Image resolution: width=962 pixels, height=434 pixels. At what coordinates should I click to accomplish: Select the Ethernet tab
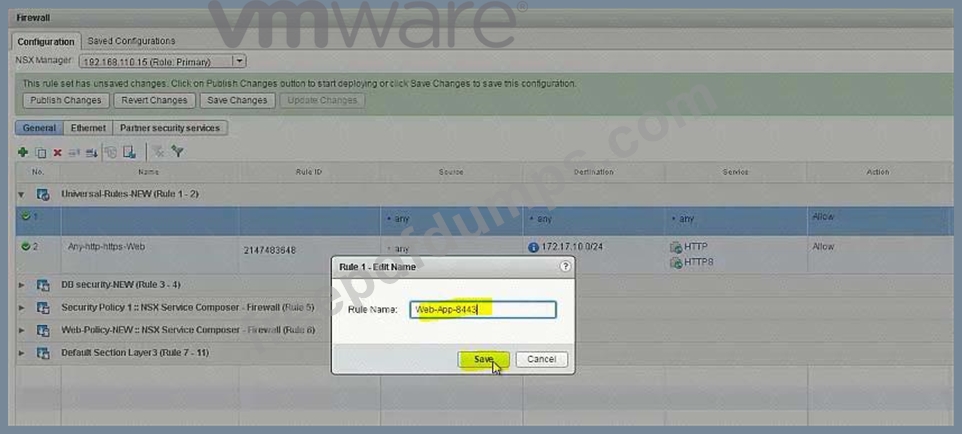(88, 128)
